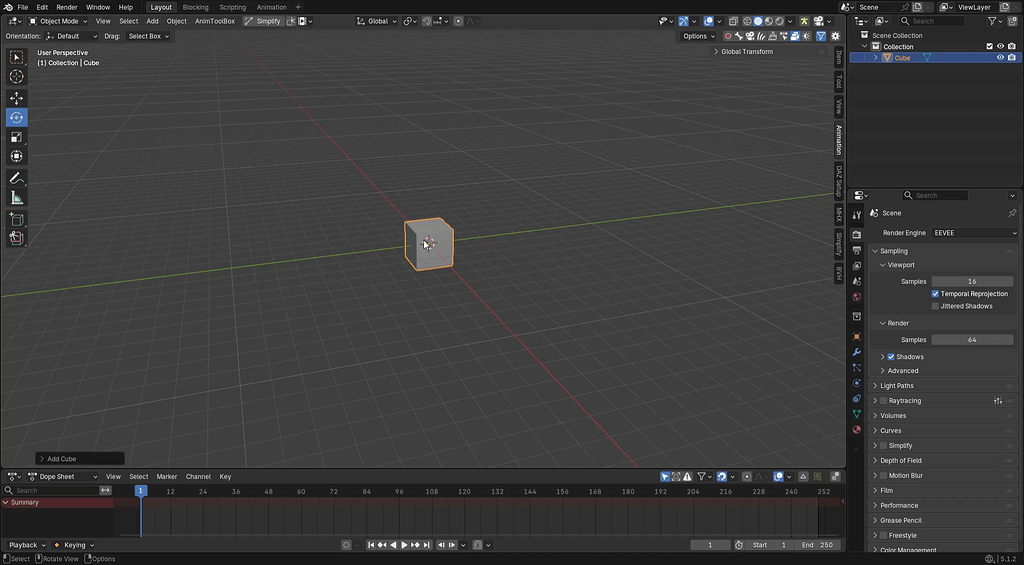The height and width of the screenshot is (565, 1024).
Task: Enable the Temporal Reprojection checkbox
Action: click(935, 294)
